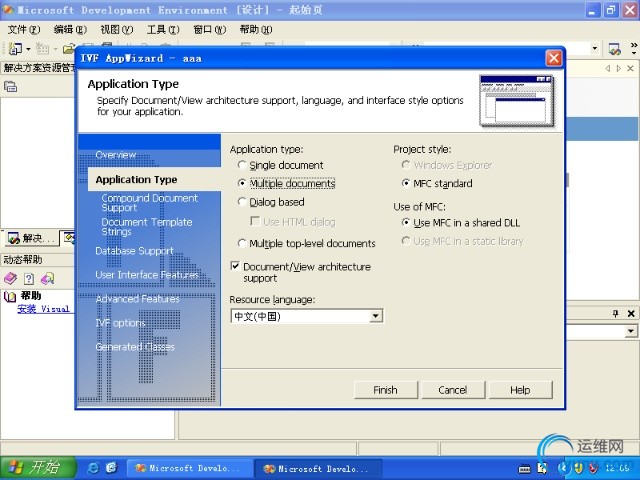This screenshot has height=480, width=640.
Task: Click the grayed Add New Item toolbar icon
Action: pos(42,49)
